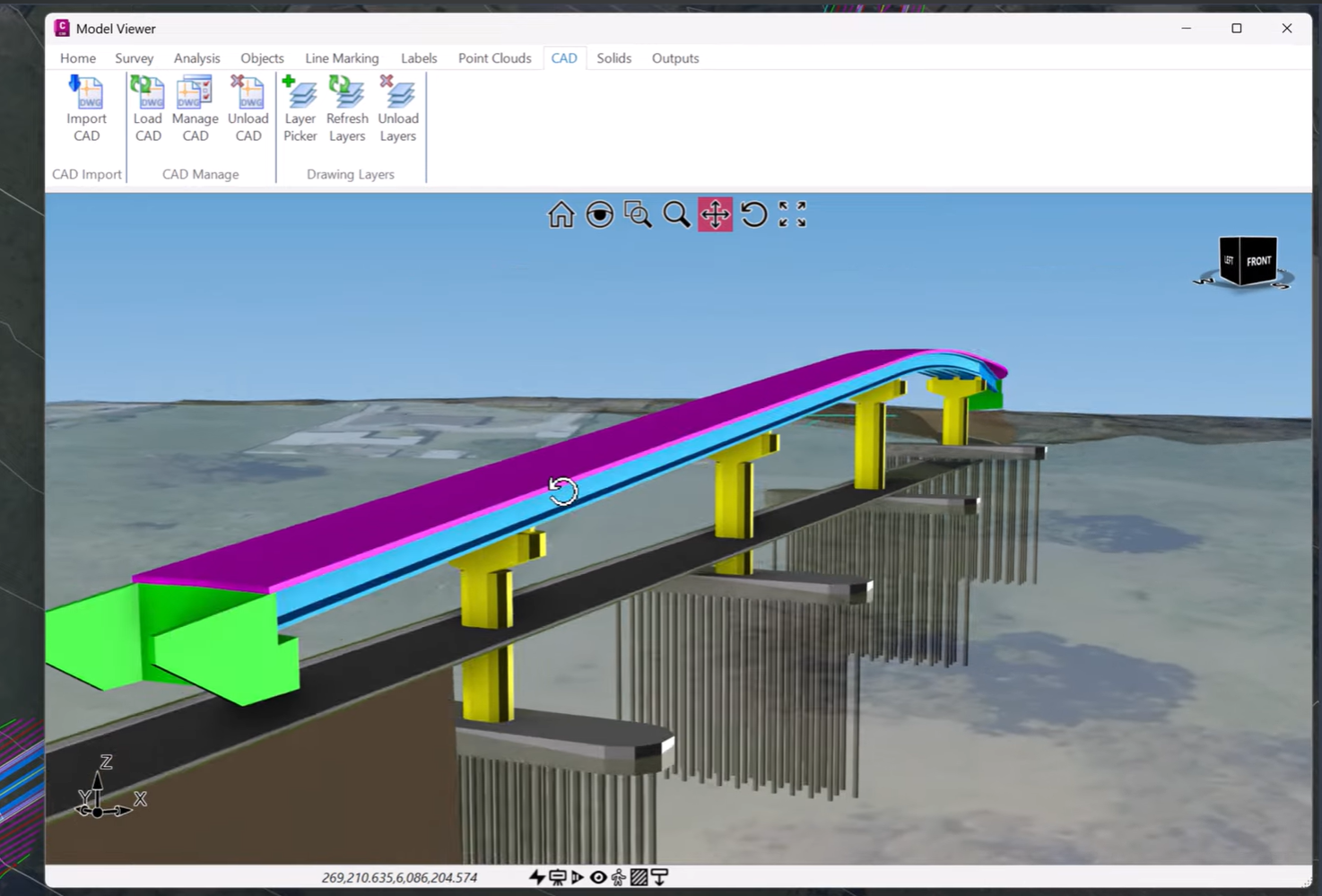The image size is (1322, 896).
Task: Select the CAD ribbon tab
Action: [564, 58]
